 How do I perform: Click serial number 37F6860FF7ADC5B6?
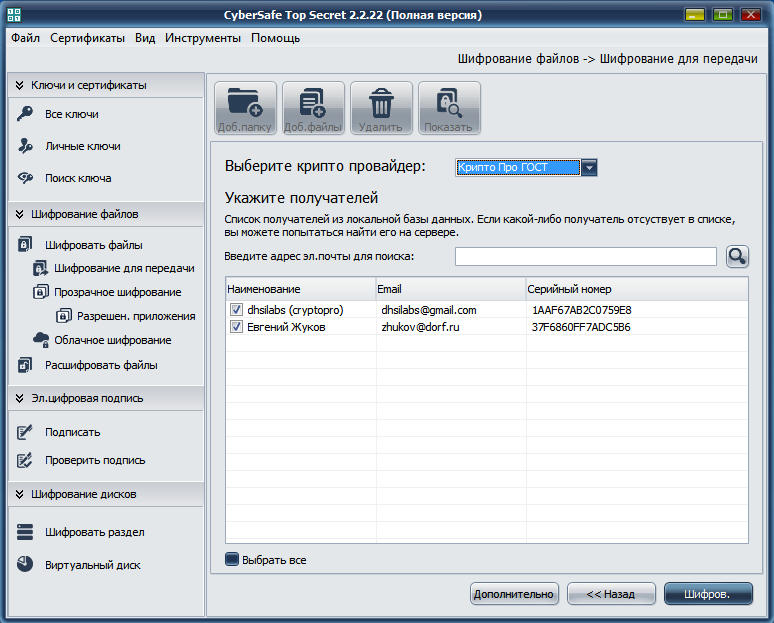click(x=581, y=327)
